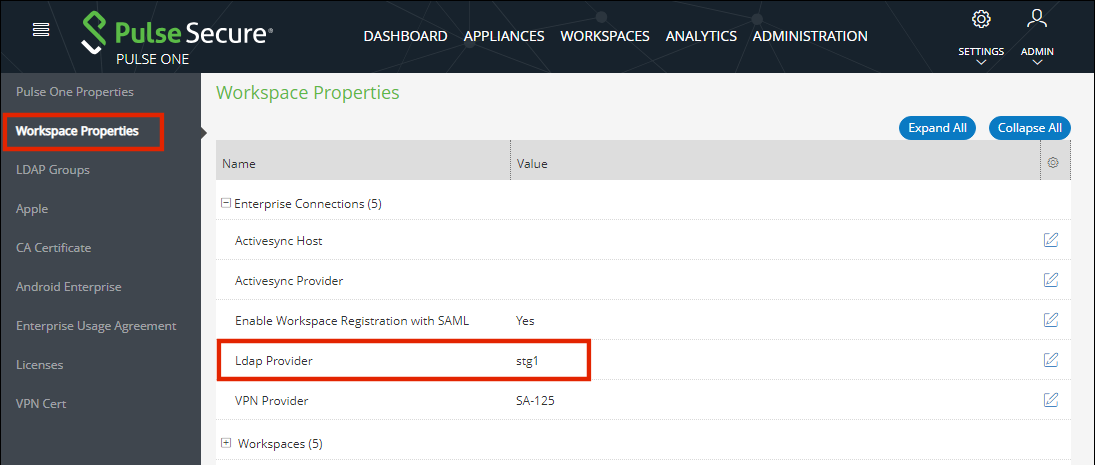Image resolution: width=1095 pixels, height=465 pixels.
Task: Open the Settings dropdown chevron
Action: [x=981, y=63]
